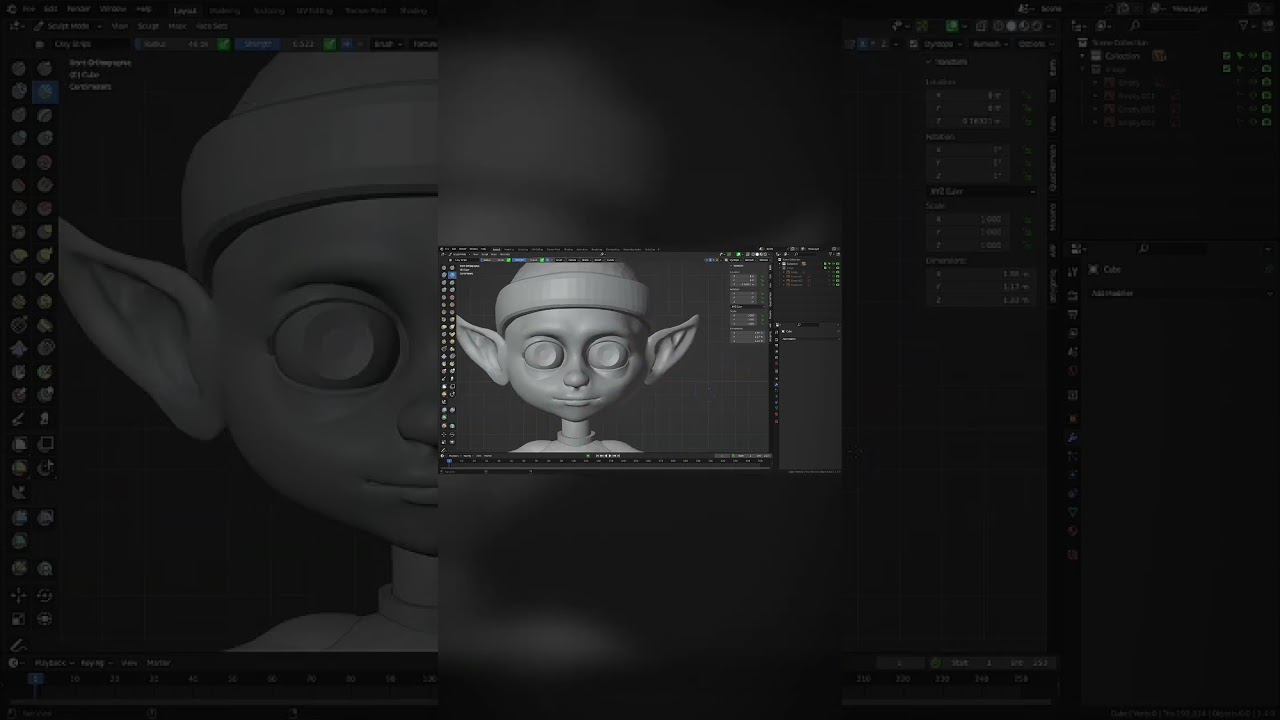1280x720 pixels.
Task: Select the Draw sculpt brush tool
Action: click(19, 68)
